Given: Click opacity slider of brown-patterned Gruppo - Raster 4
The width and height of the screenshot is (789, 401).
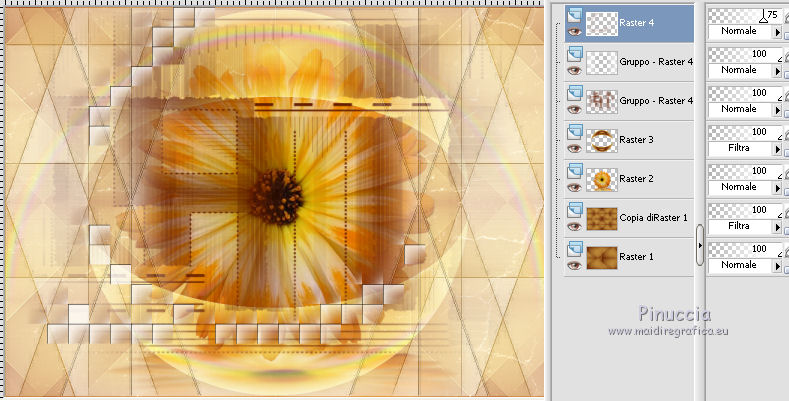Looking at the screenshot, I should 745,94.
